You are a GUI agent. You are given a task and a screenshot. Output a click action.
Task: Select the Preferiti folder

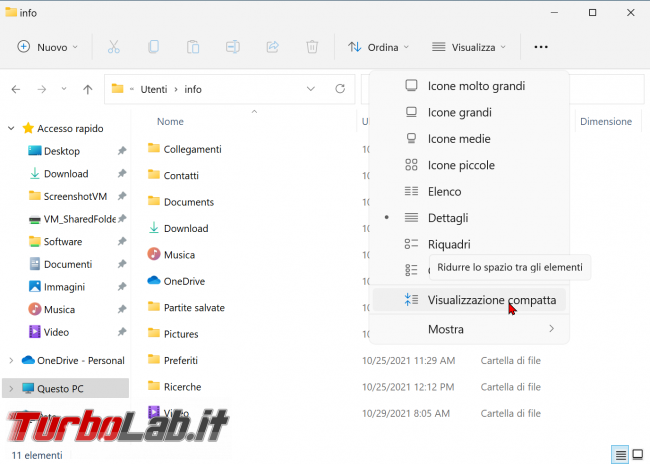181,360
